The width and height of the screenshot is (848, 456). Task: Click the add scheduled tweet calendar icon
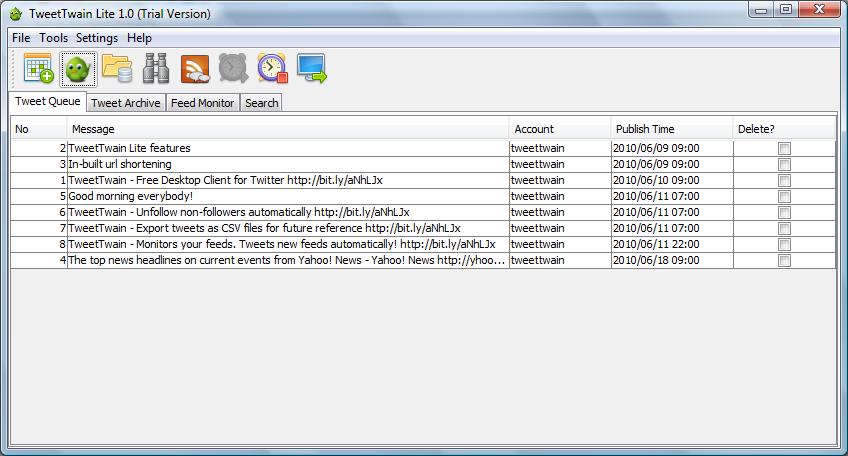(38, 69)
